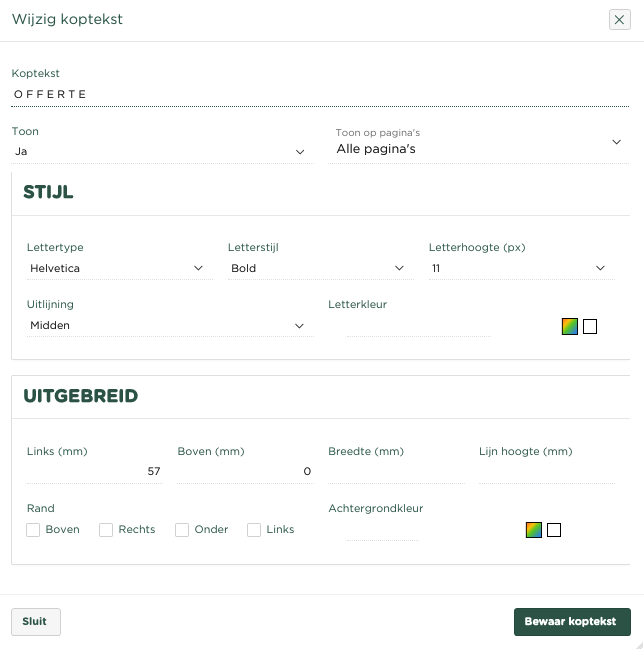
Task: Expand the Uitlijning Midden dropdown
Action: [x=168, y=325]
